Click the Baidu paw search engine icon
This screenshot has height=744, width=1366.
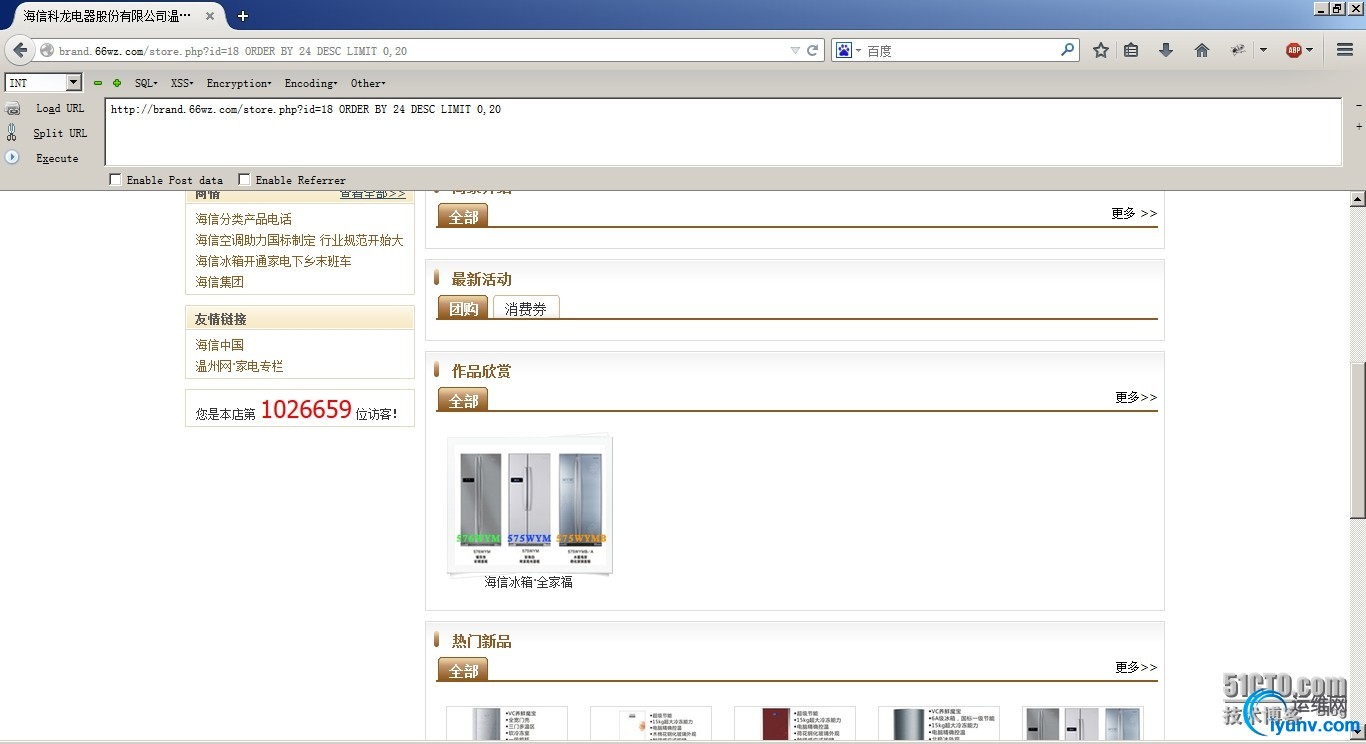pos(844,50)
